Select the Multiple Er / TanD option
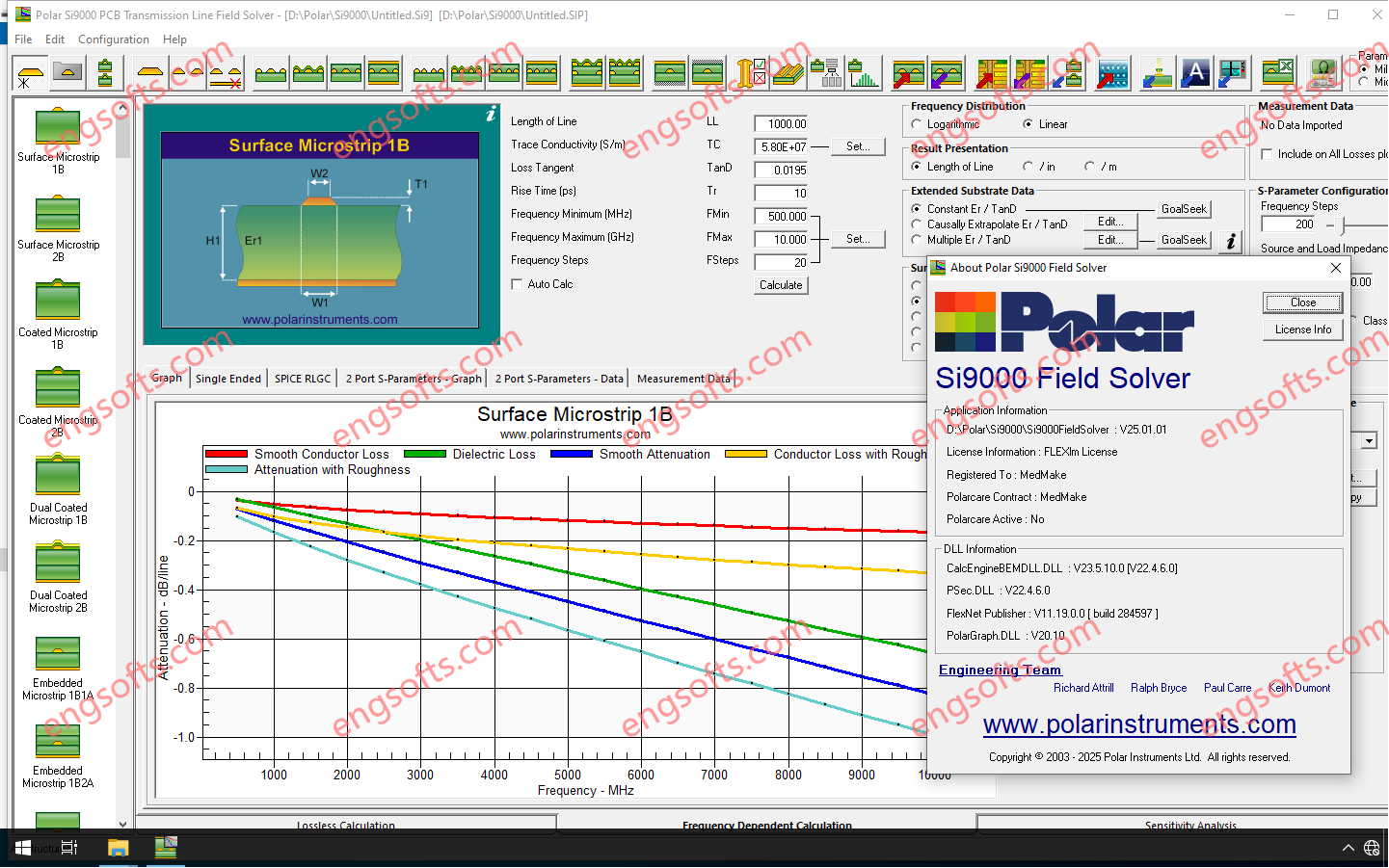1389x868 pixels. [916, 241]
